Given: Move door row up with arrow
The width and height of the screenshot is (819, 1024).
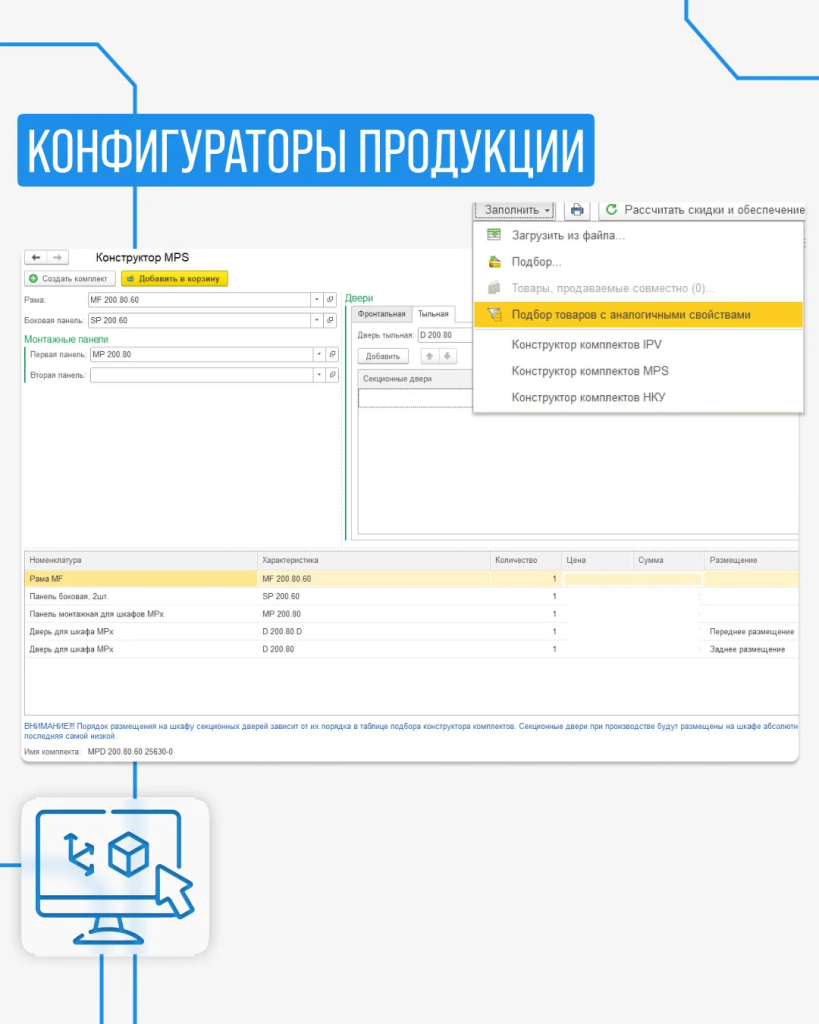Looking at the screenshot, I should [429, 356].
